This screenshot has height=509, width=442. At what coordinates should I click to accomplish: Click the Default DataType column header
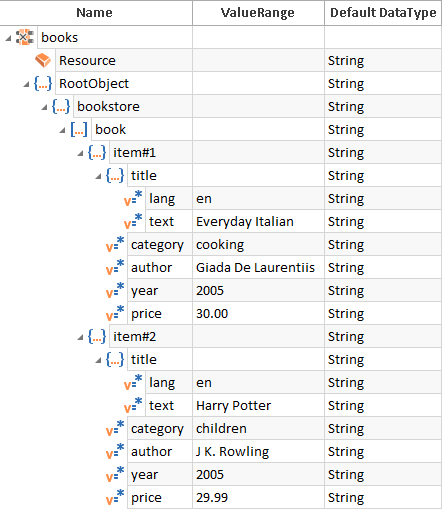click(383, 13)
